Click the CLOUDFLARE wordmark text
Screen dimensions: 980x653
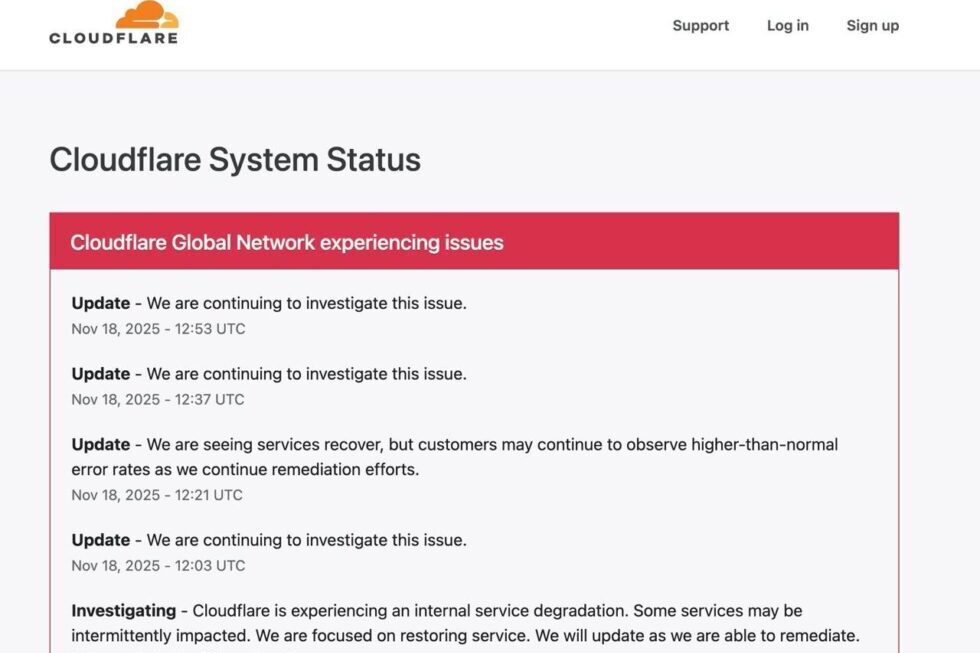pyautogui.click(x=113, y=38)
